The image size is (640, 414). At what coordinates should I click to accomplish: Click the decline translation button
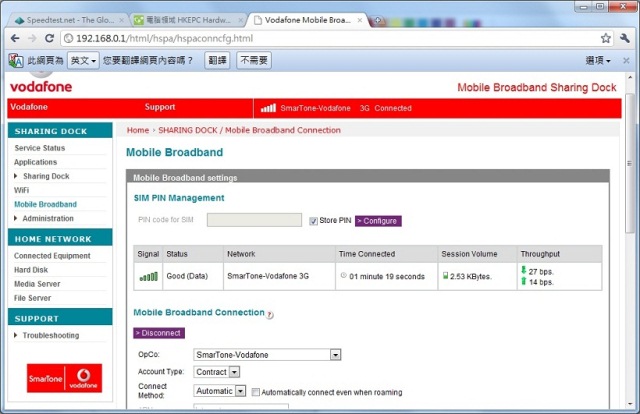pyautogui.click(x=254, y=60)
